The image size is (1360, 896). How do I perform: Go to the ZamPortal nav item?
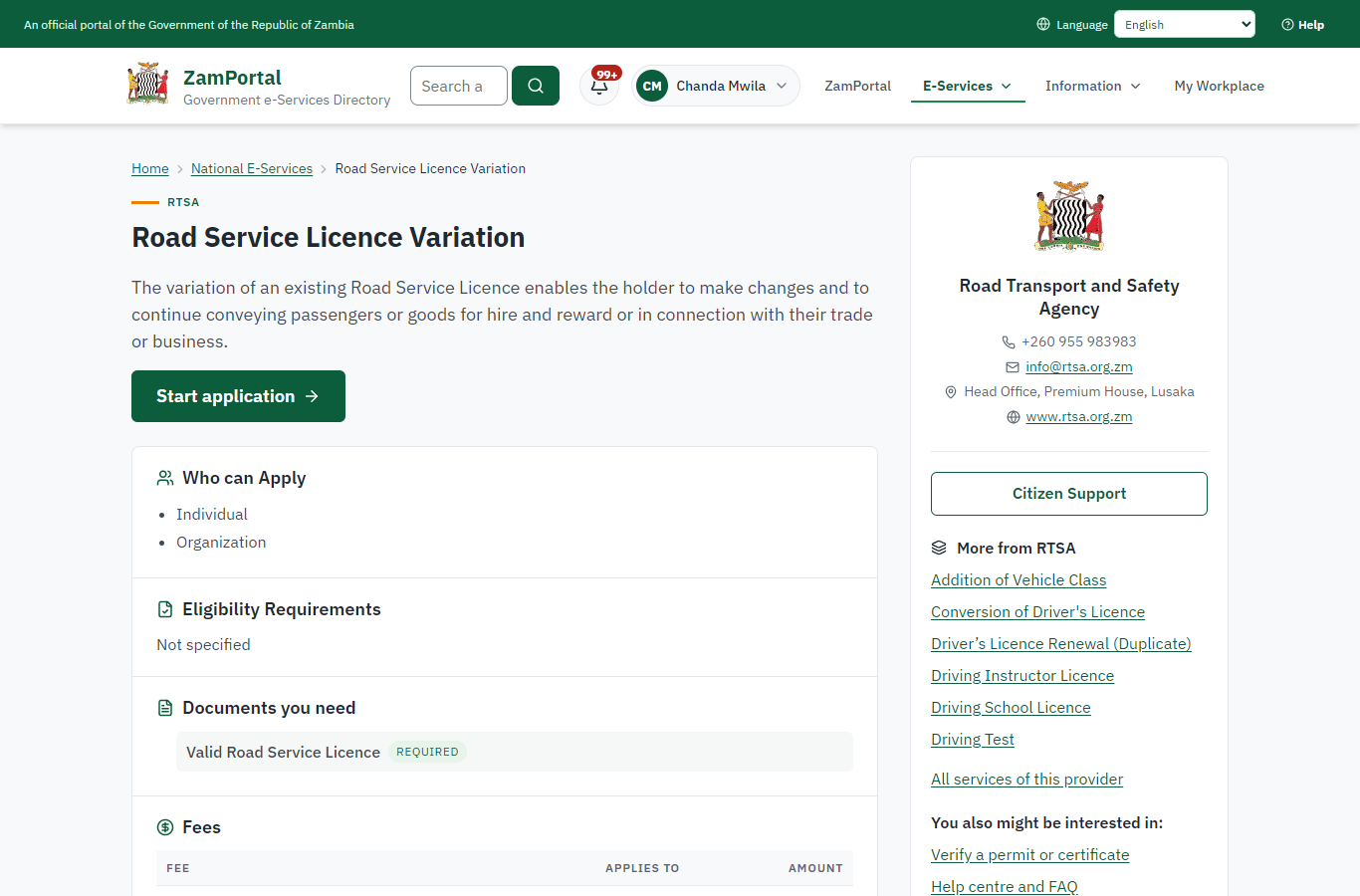point(857,86)
